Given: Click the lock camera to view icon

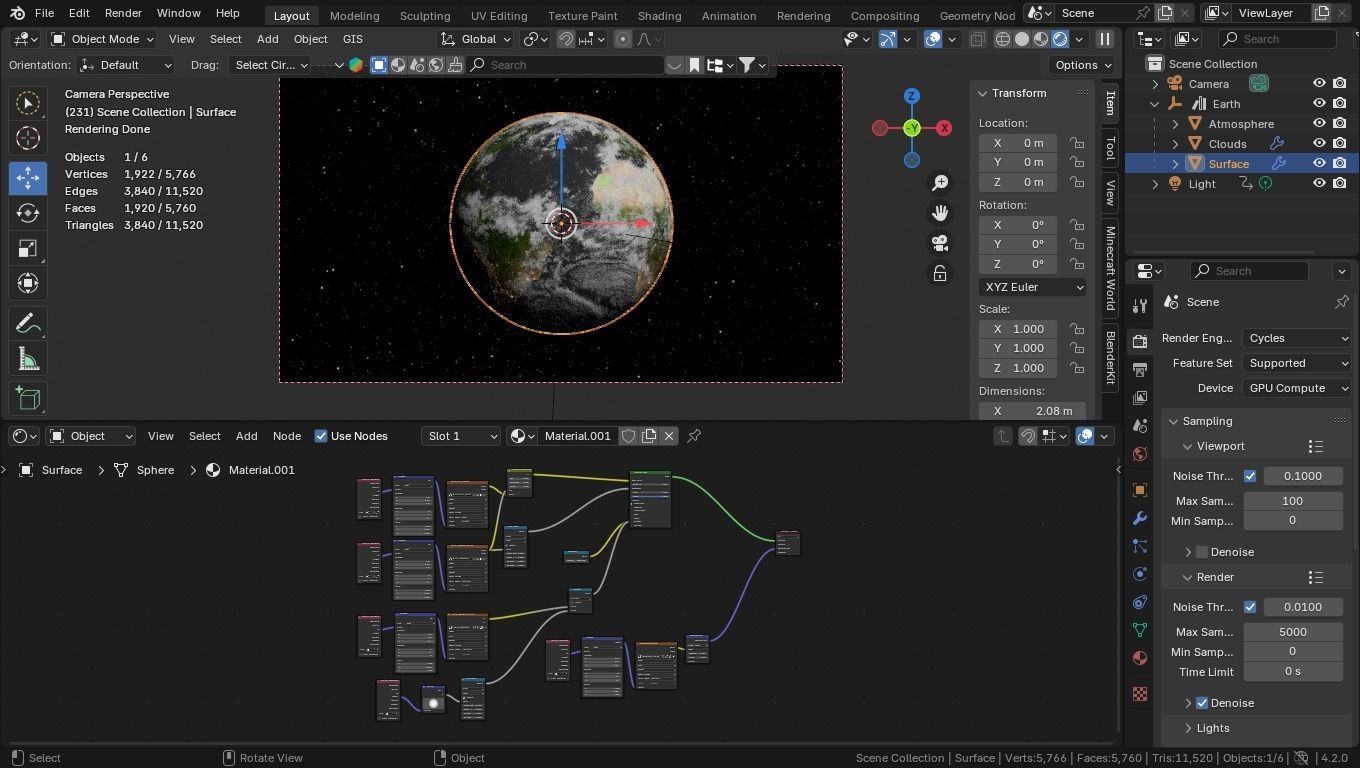Looking at the screenshot, I should pos(940,273).
